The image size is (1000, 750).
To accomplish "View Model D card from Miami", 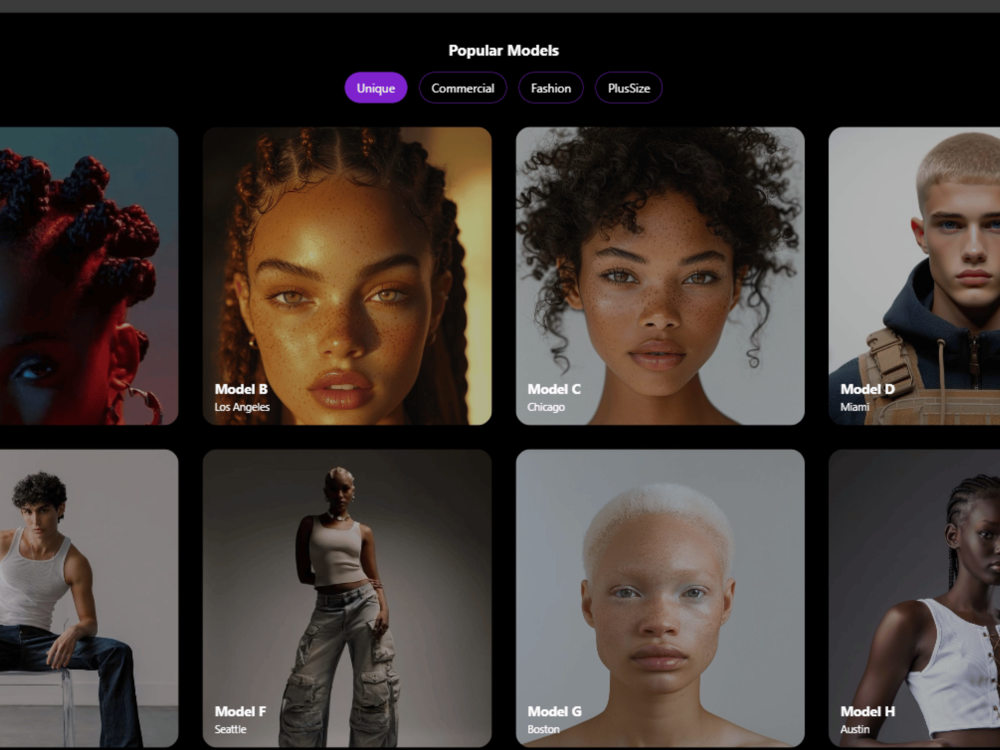I will [914, 276].
